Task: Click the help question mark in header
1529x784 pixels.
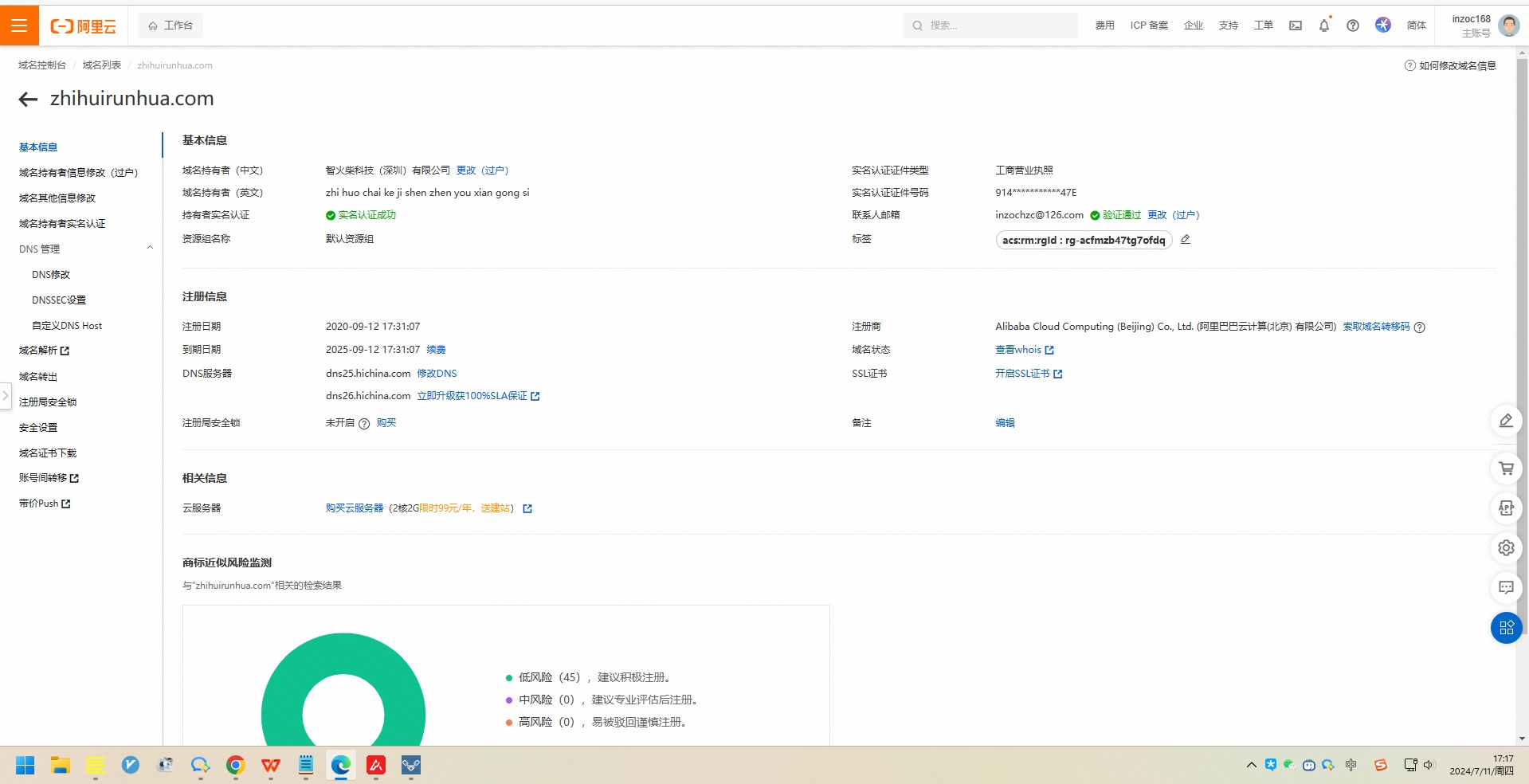Action: click(x=1353, y=25)
